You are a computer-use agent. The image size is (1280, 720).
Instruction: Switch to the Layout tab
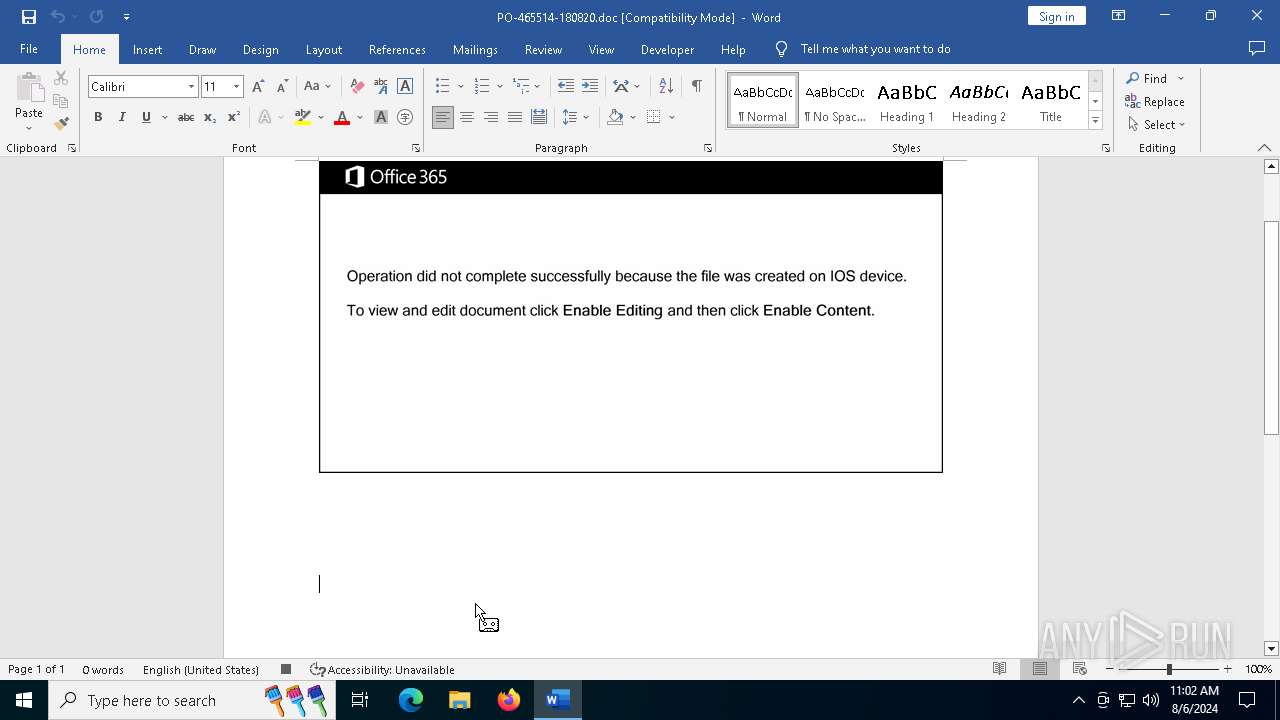[x=323, y=49]
